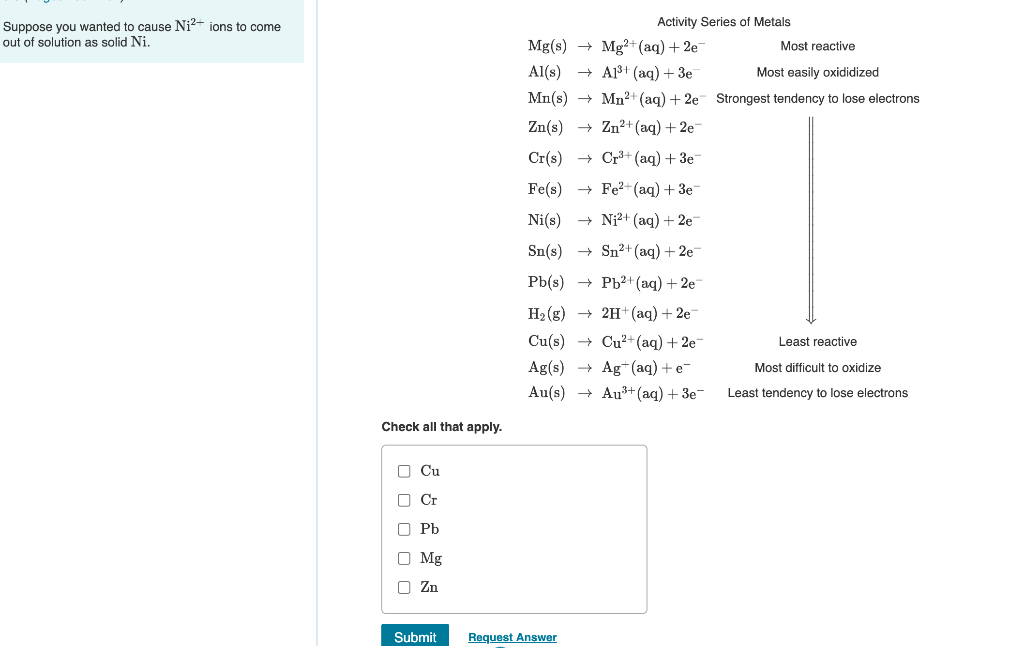Image resolution: width=1024 pixels, height=648 pixels.
Task: Open the Request Answer link
Action: click(x=512, y=637)
